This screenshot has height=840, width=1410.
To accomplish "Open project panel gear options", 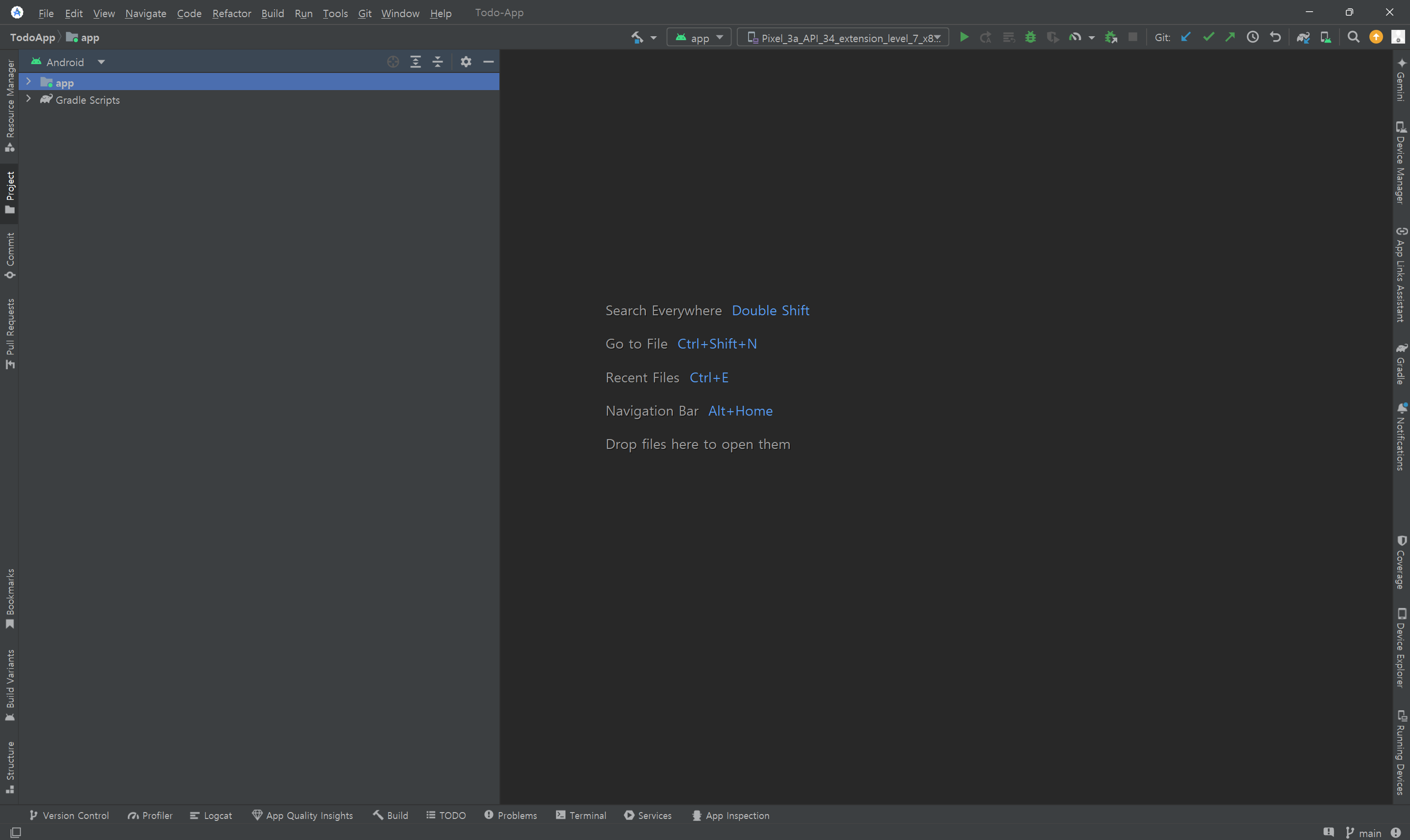I will tap(466, 62).
